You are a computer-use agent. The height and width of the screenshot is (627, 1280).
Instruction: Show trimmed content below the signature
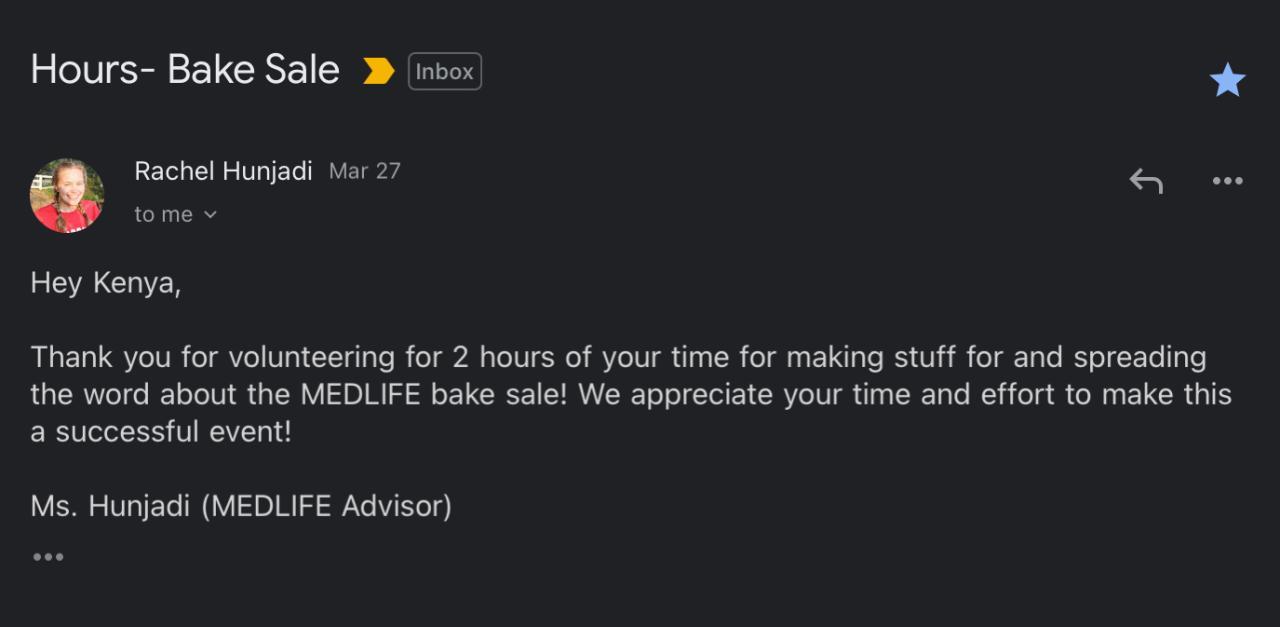pyautogui.click(x=48, y=557)
